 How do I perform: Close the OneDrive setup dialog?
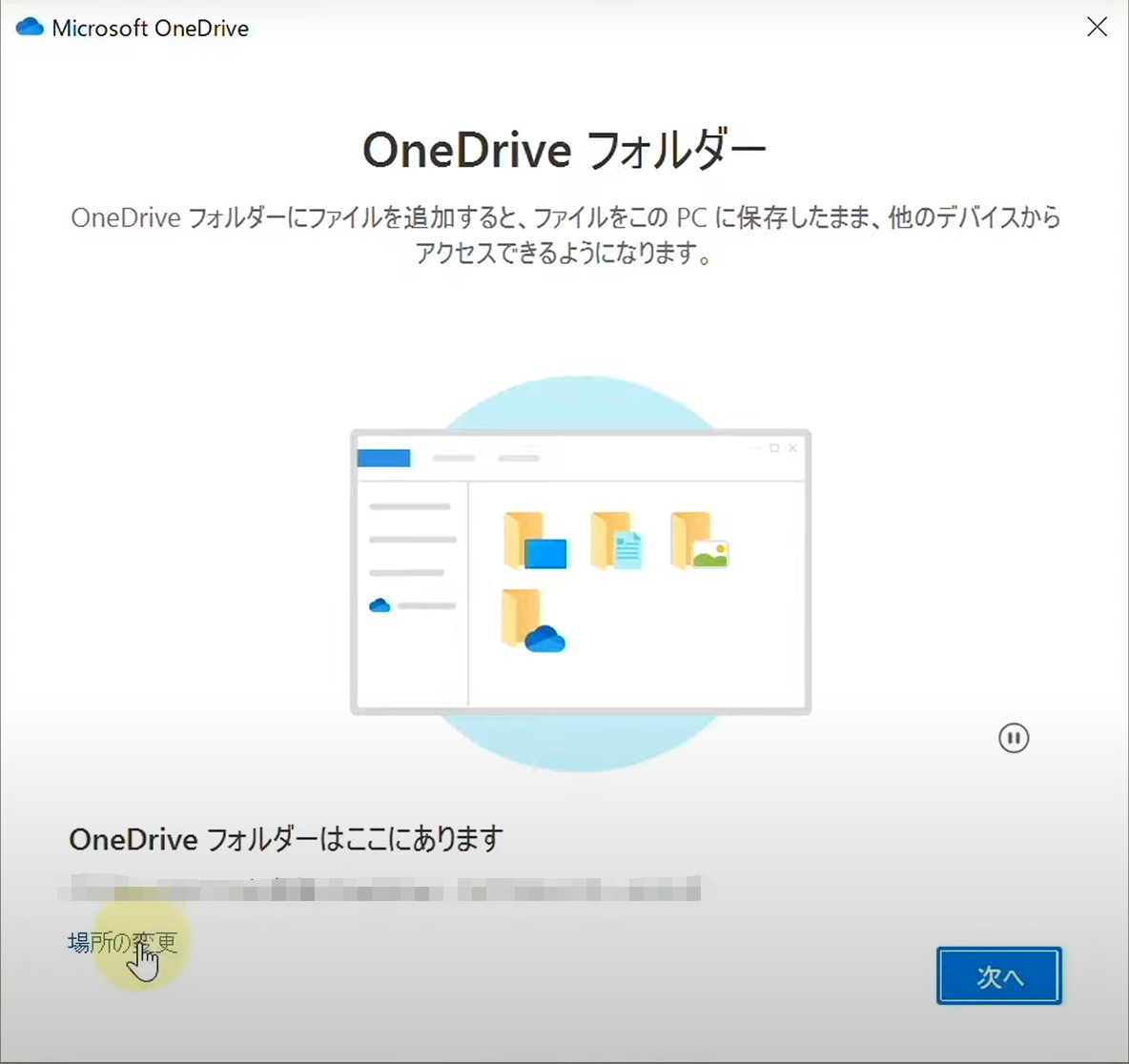click(x=1097, y=27)
